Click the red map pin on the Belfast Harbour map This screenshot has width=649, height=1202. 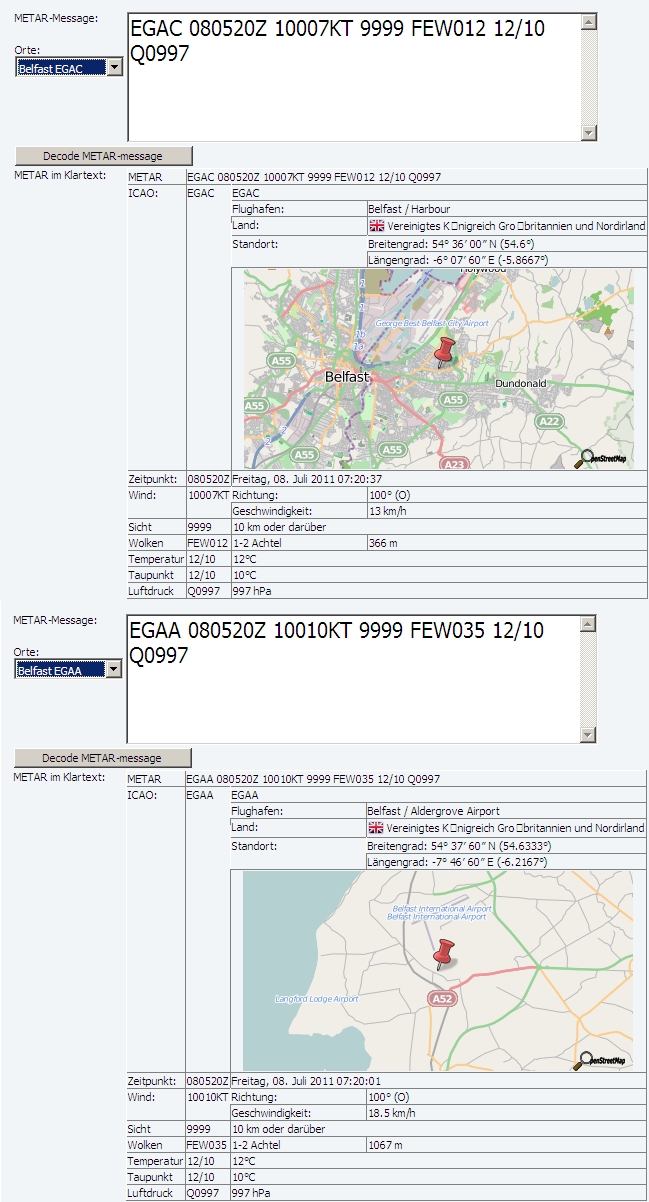pos(445,351)
